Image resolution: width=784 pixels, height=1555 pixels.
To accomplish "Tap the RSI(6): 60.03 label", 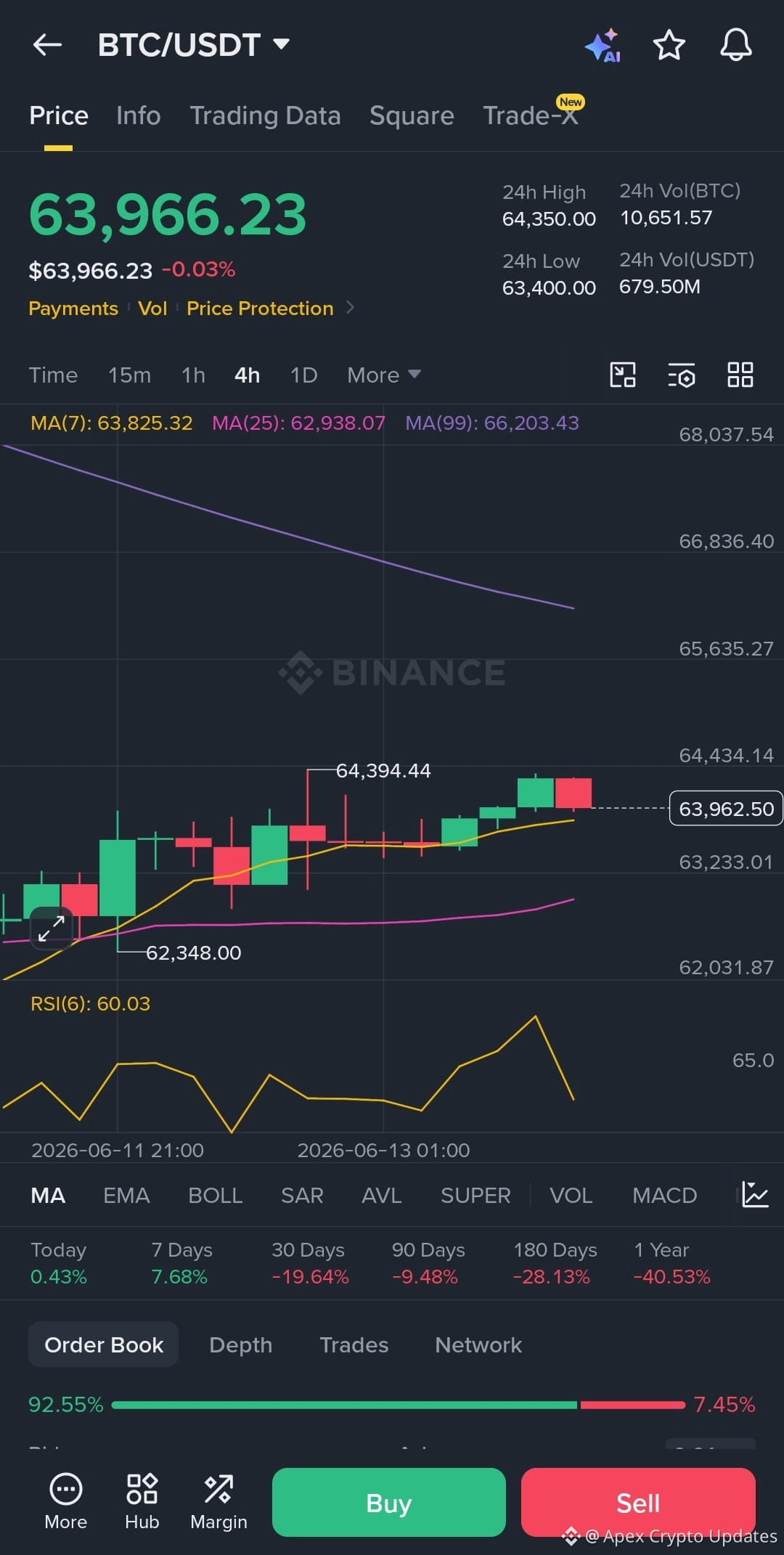I will tap(90, 1003).
